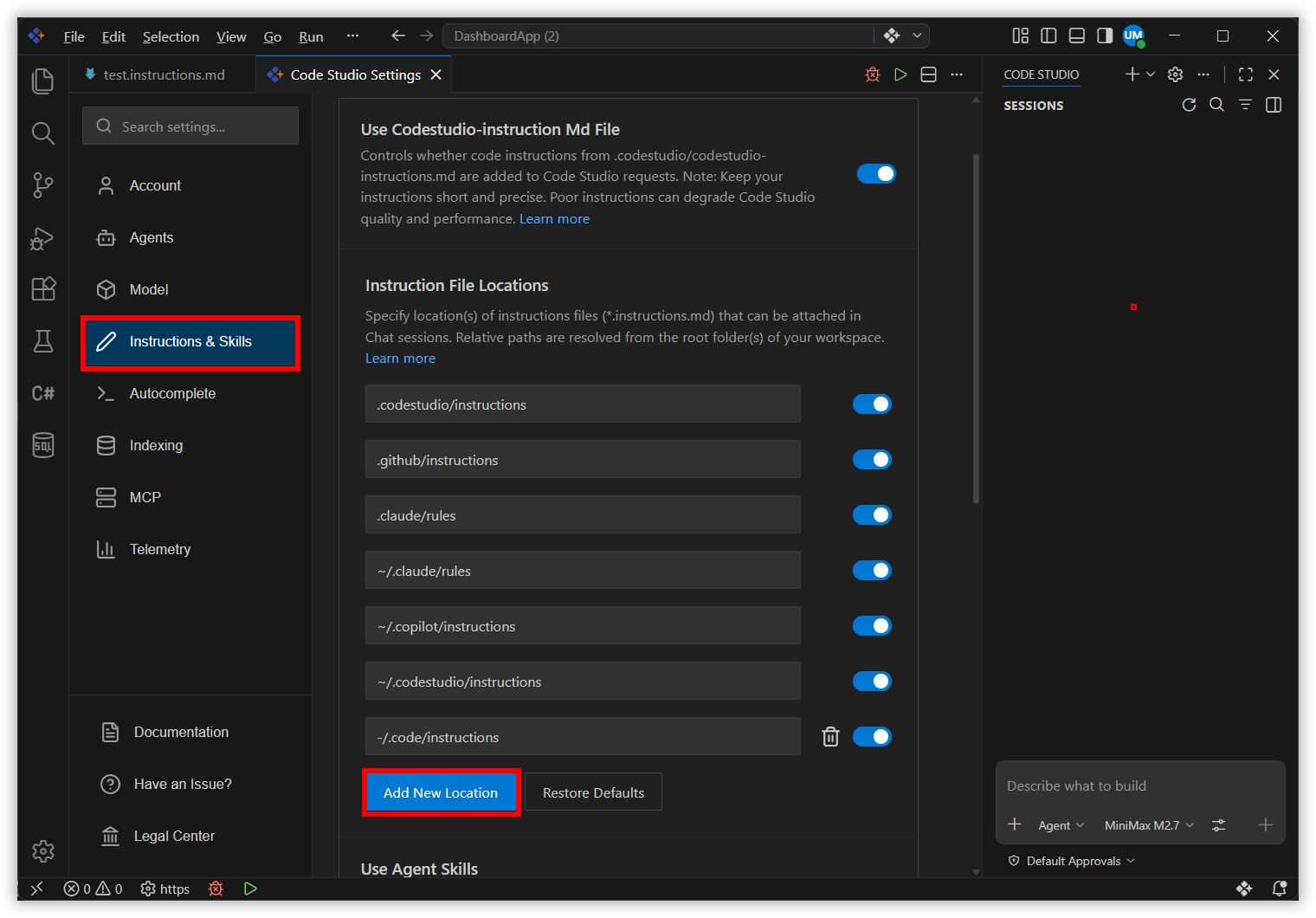Open the Source Control view
The height and width of the screenshot is (918, 1316).
click(42, 184)
